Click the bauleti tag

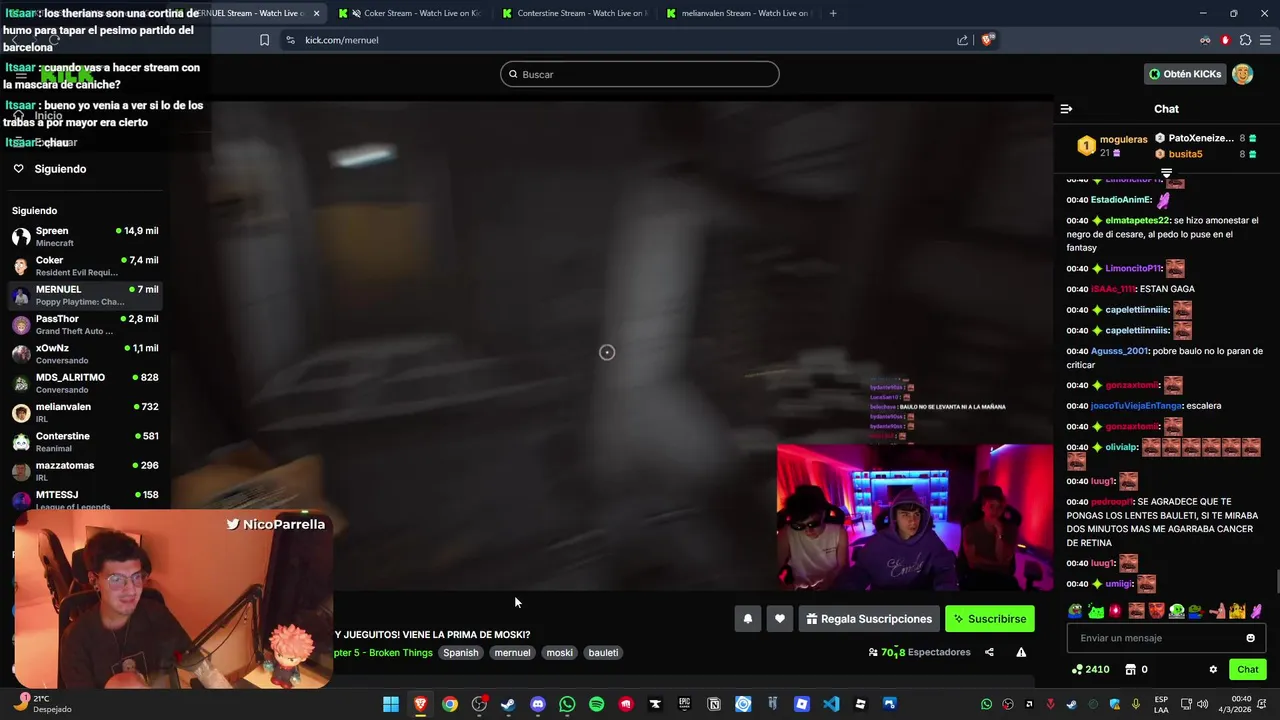click(603, 652)
